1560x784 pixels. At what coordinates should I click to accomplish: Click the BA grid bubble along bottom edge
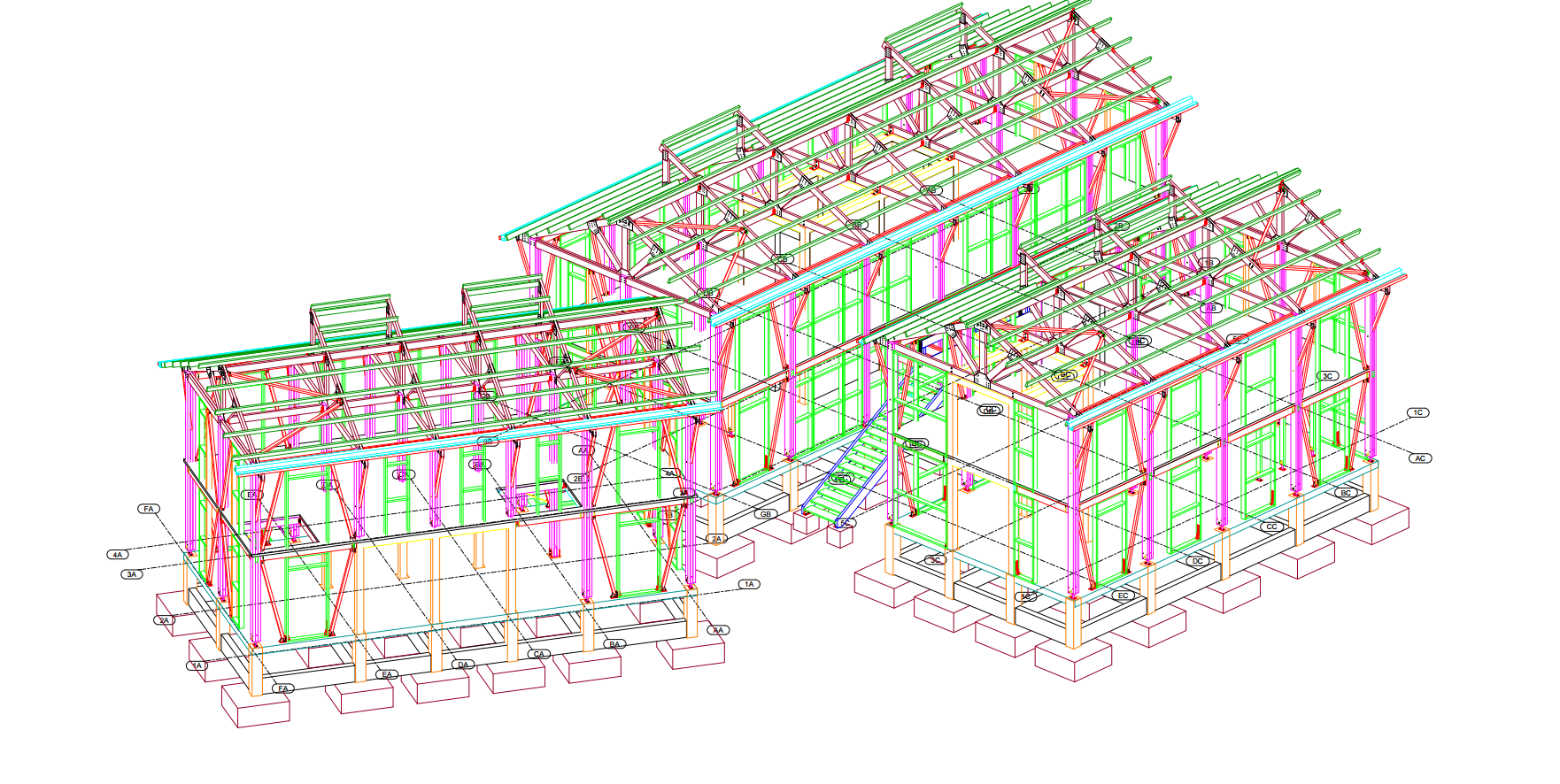(615, 644)
